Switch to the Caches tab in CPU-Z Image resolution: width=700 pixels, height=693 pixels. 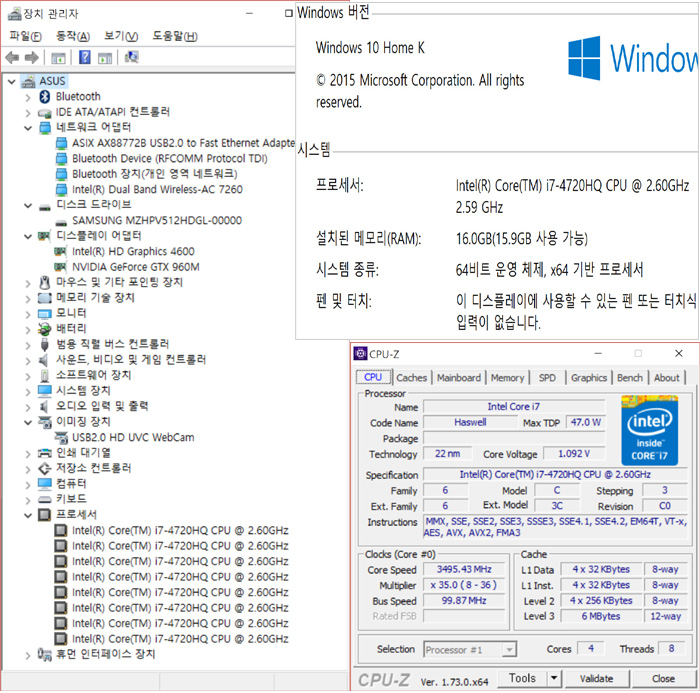point(412,378)
